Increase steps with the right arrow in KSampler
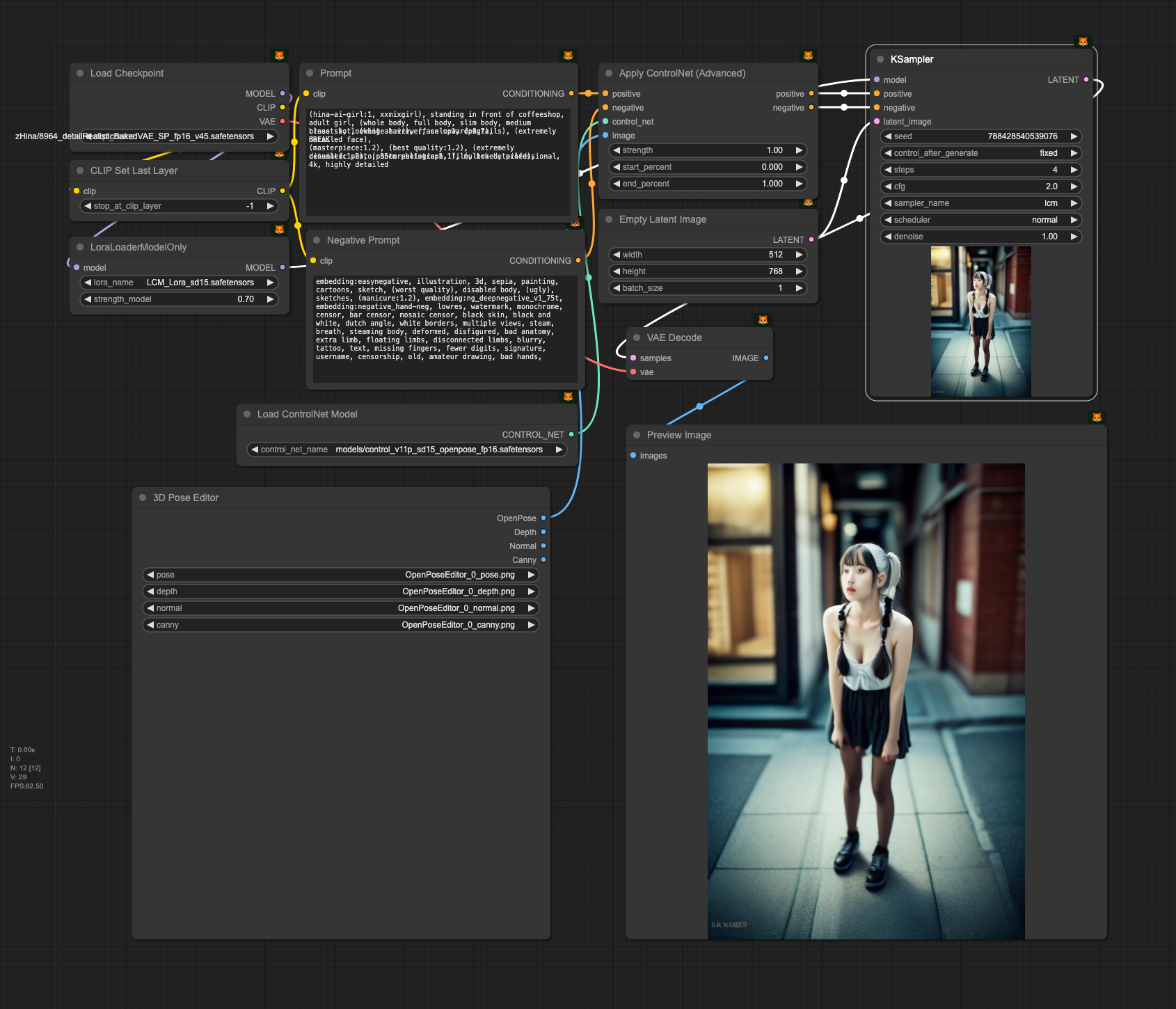 (x=1074, y=170)
